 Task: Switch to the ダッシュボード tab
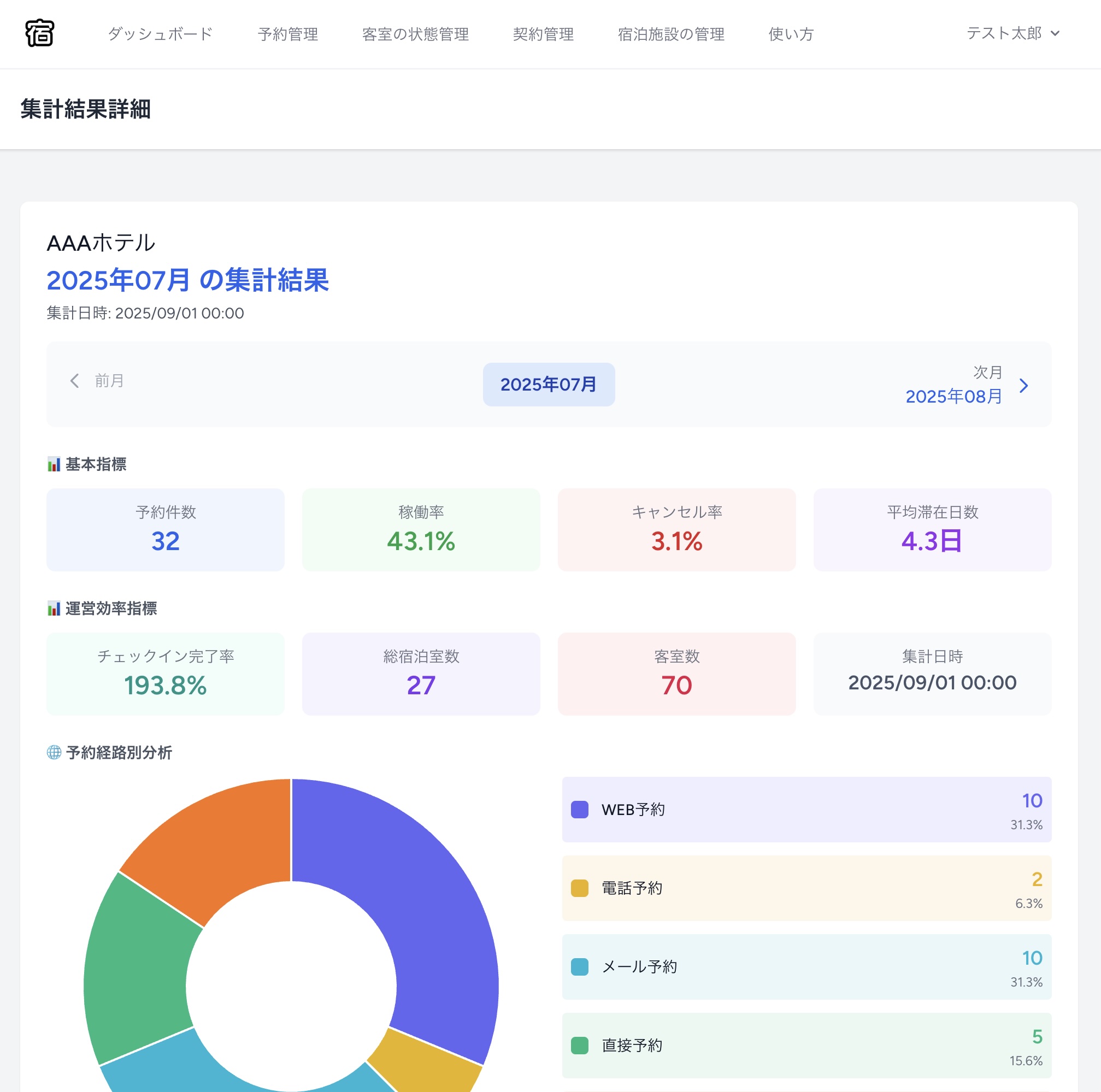[x=160, y=34]
